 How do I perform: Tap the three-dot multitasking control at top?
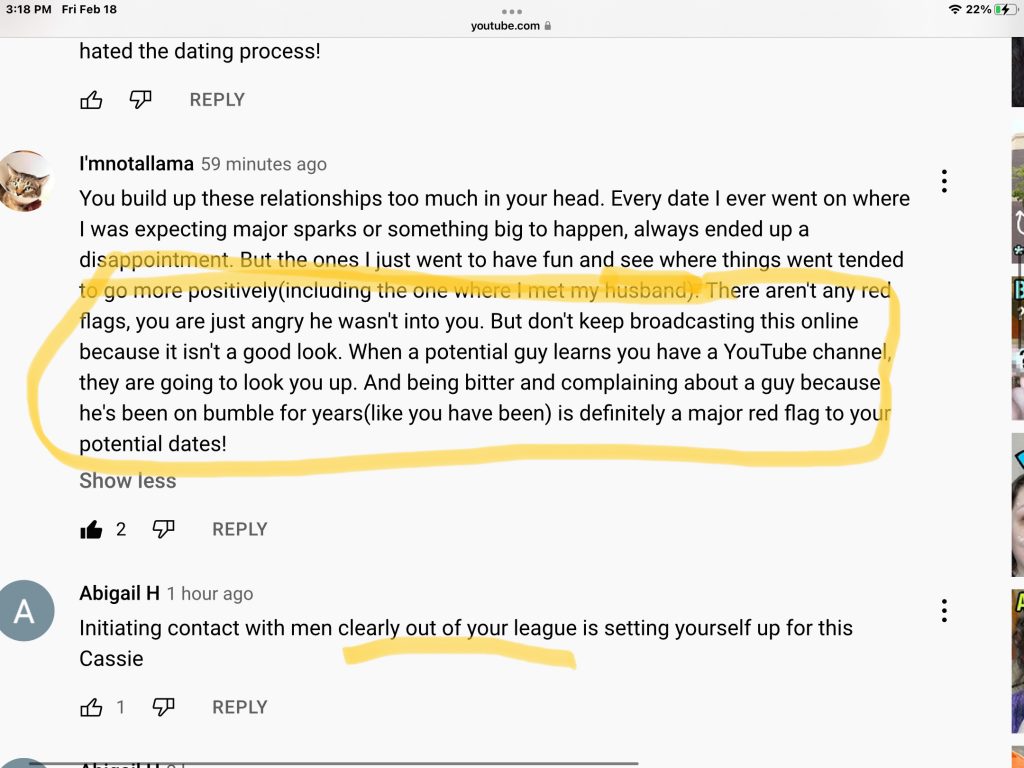click(511, 11)
